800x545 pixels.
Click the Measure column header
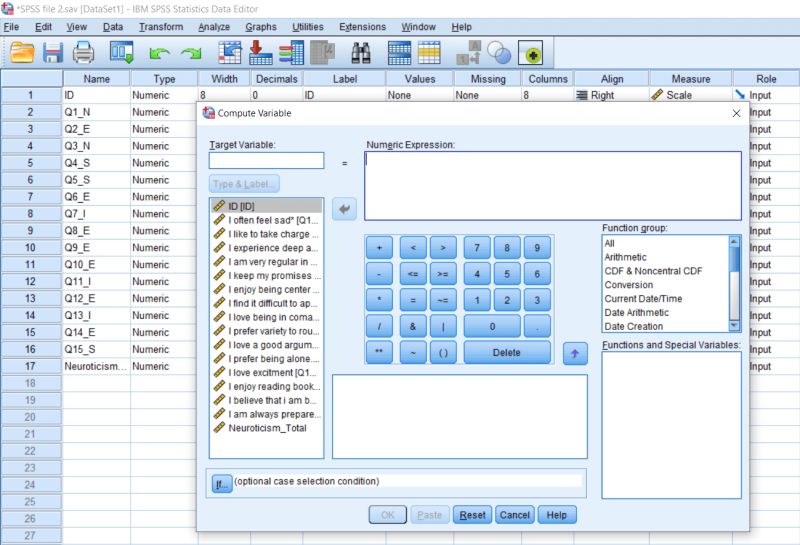point(691,79)
